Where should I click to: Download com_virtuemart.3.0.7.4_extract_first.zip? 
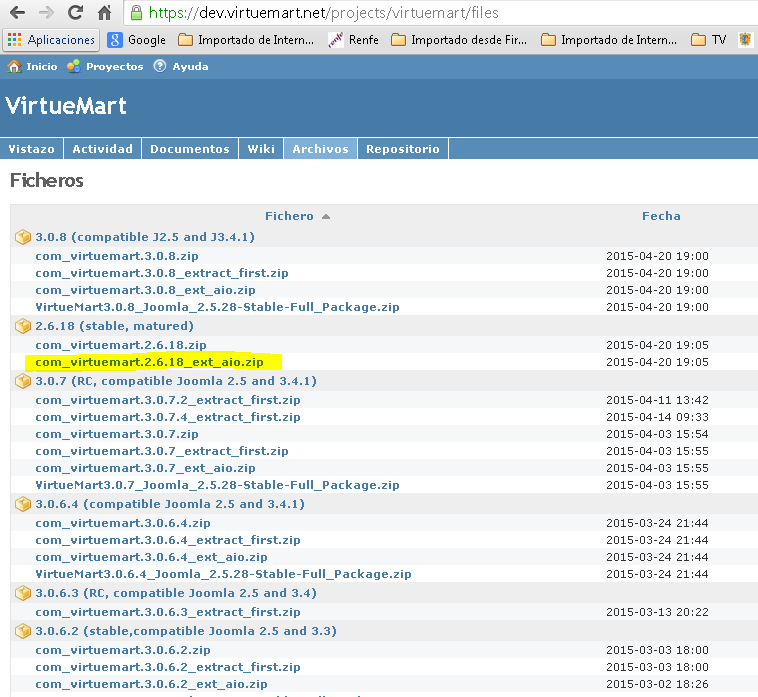pyautogui.click(x=168, y=417)
